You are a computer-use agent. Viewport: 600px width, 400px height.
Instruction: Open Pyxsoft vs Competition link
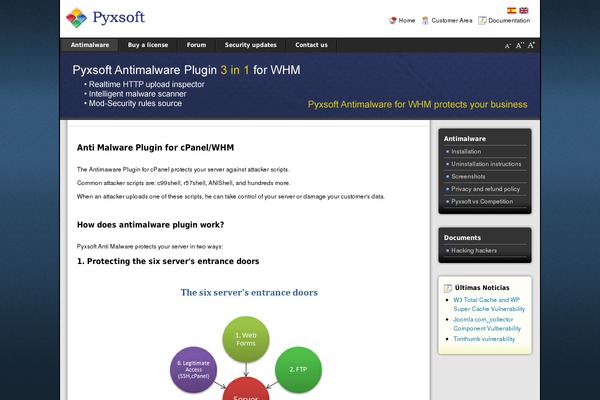pos(482,201)
